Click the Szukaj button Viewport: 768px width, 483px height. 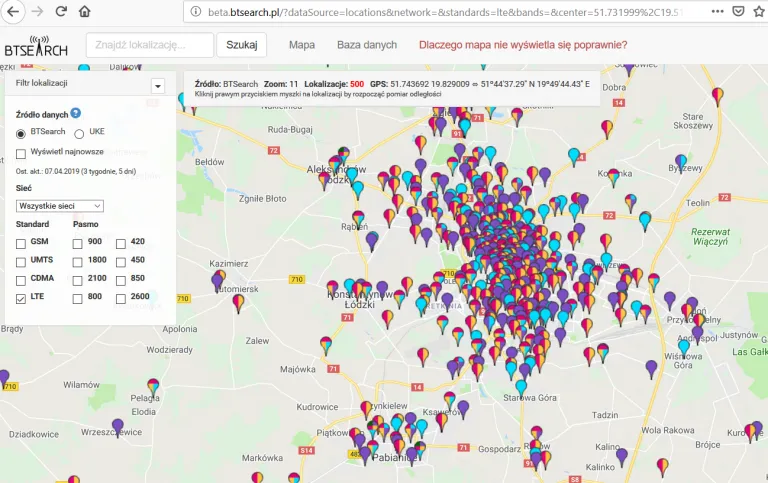point(241,45)
